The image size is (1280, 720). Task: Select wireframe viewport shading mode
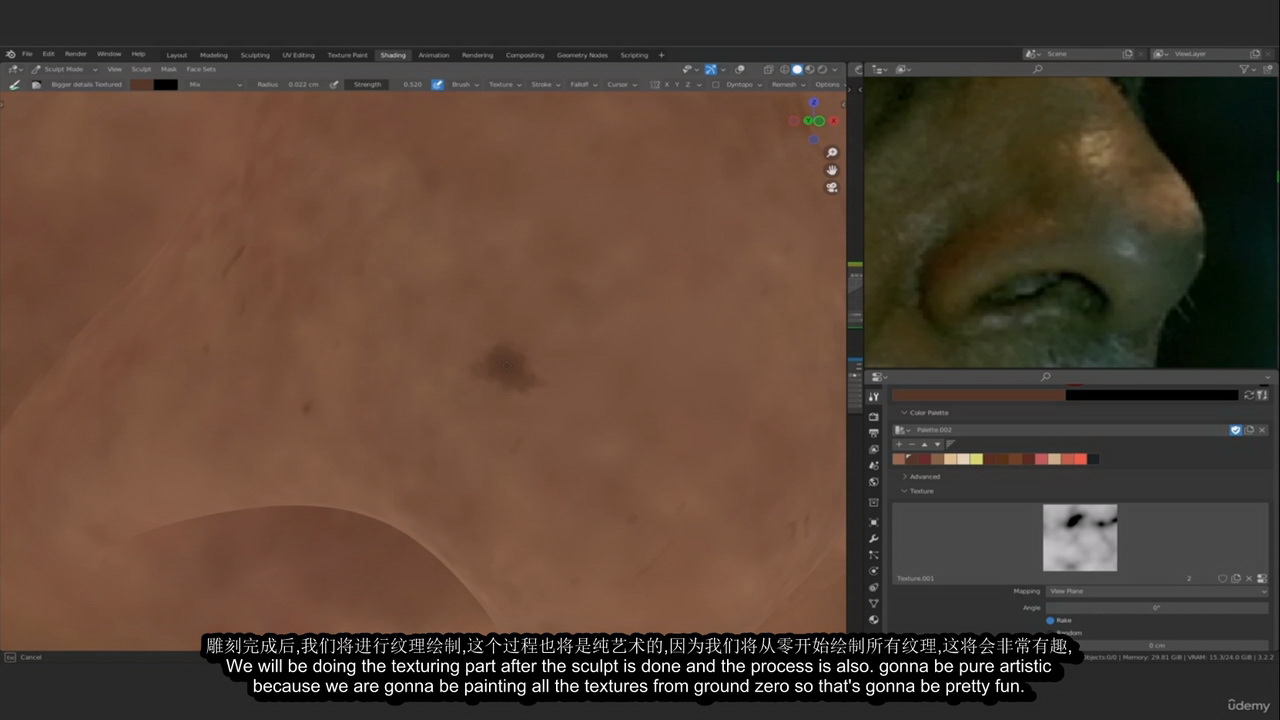tap(784, 69)
